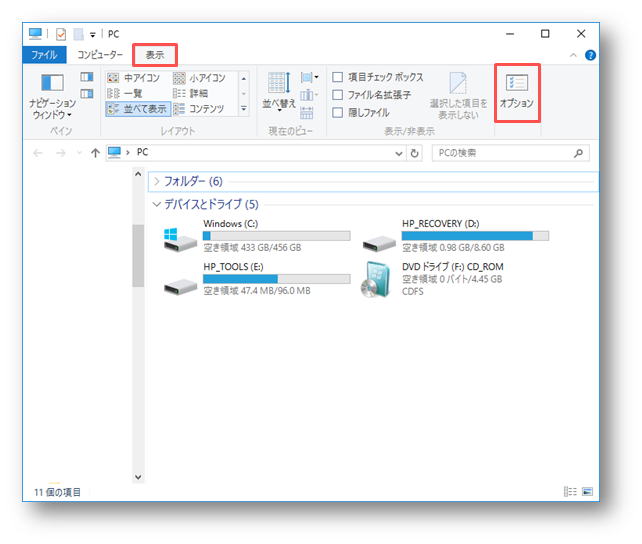The height and width of the screenshot is (544, 642).
Task: Open recent locations dropdown arrow
Action: 79,153
